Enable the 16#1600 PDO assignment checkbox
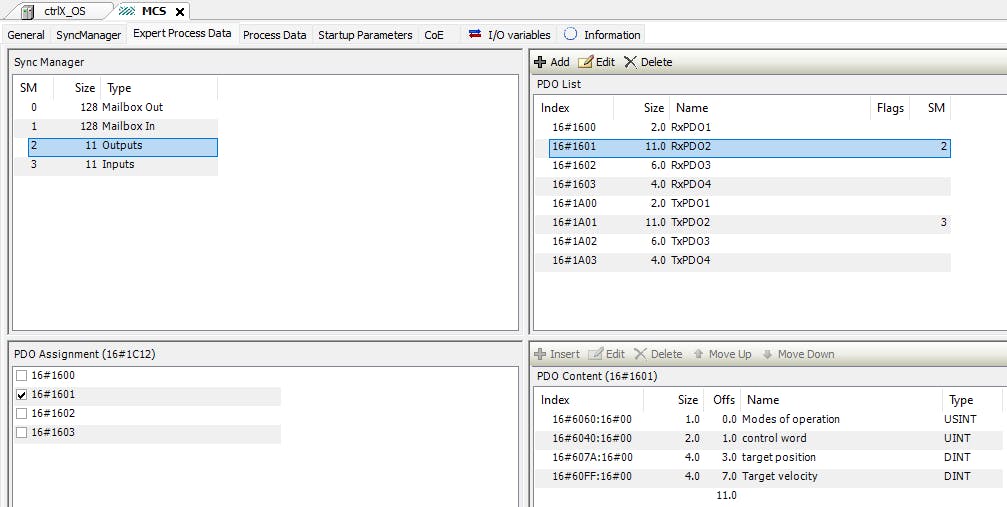1007x507 pixels. tap(22, 375)
